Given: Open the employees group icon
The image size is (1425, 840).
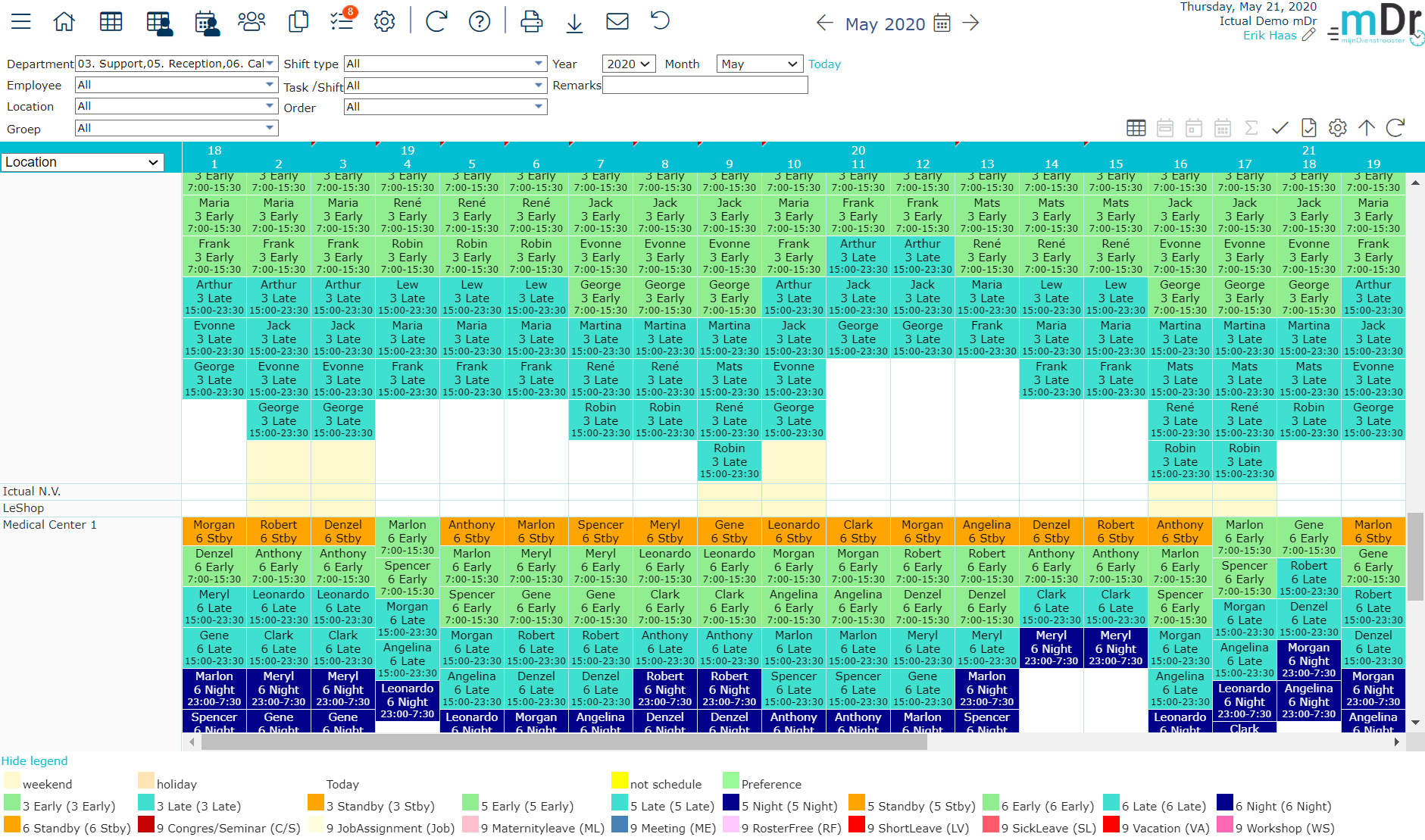Looking at the screenshot, I should [x=252, y=21].
